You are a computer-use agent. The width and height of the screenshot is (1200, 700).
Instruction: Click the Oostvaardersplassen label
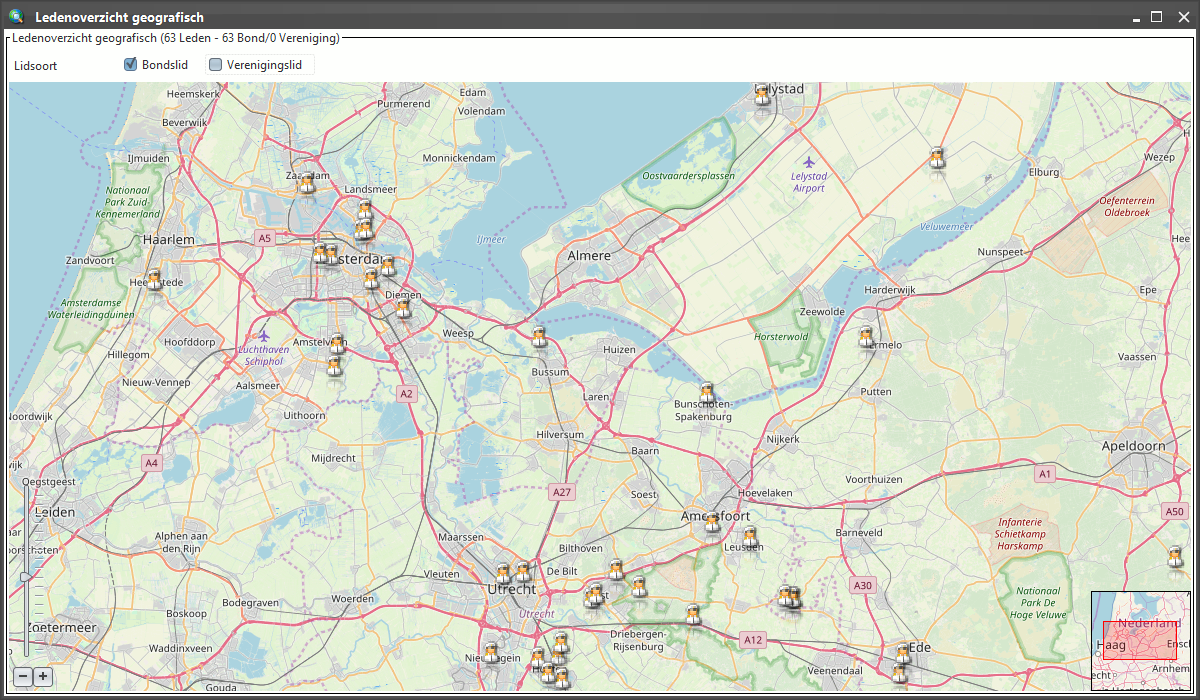688,176
